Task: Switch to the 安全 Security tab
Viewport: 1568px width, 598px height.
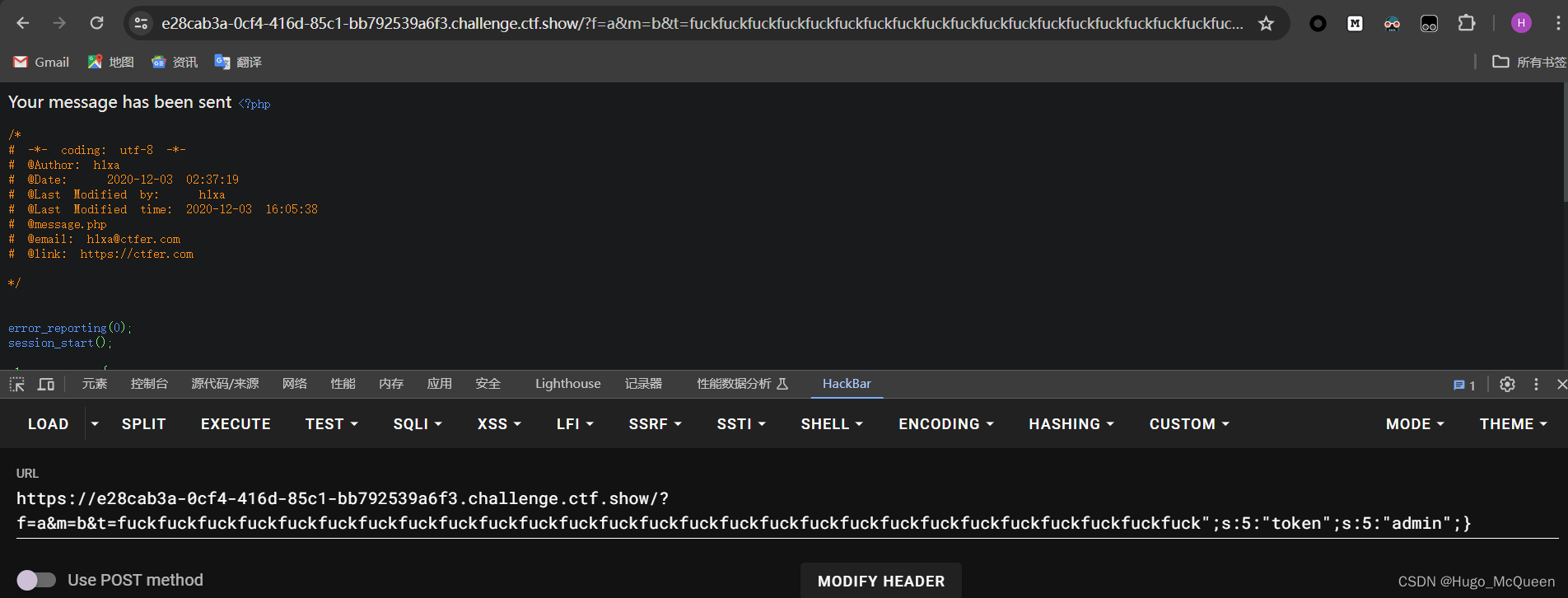Action: [x=488, y=384]
